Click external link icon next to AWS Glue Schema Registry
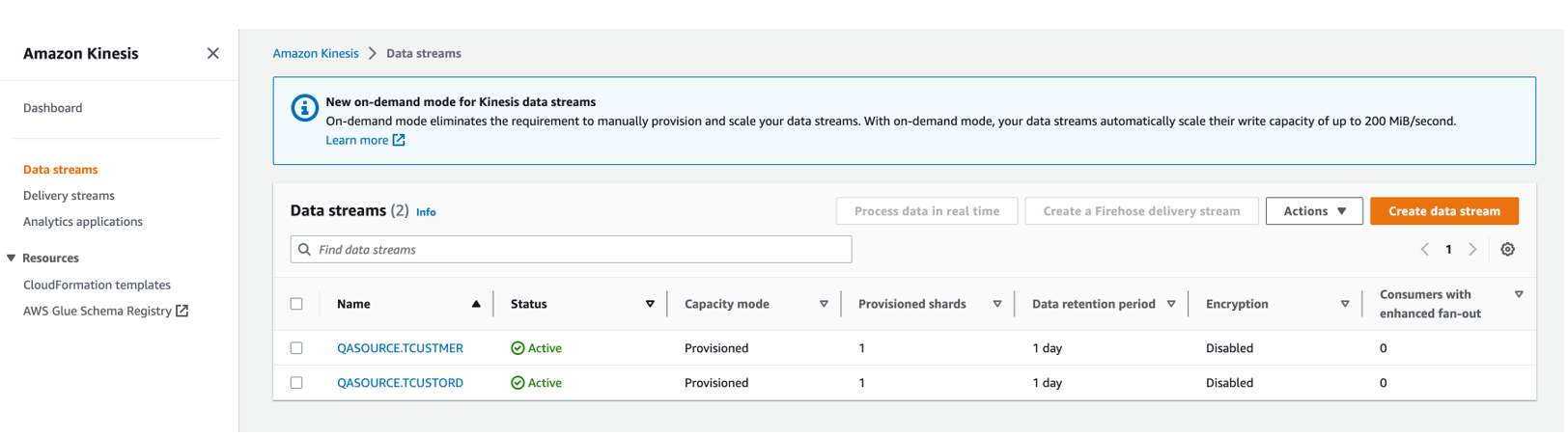Image resolution: width=1568 pixels, height=436 pixels. pyautogui.click(x=182, y=312)
